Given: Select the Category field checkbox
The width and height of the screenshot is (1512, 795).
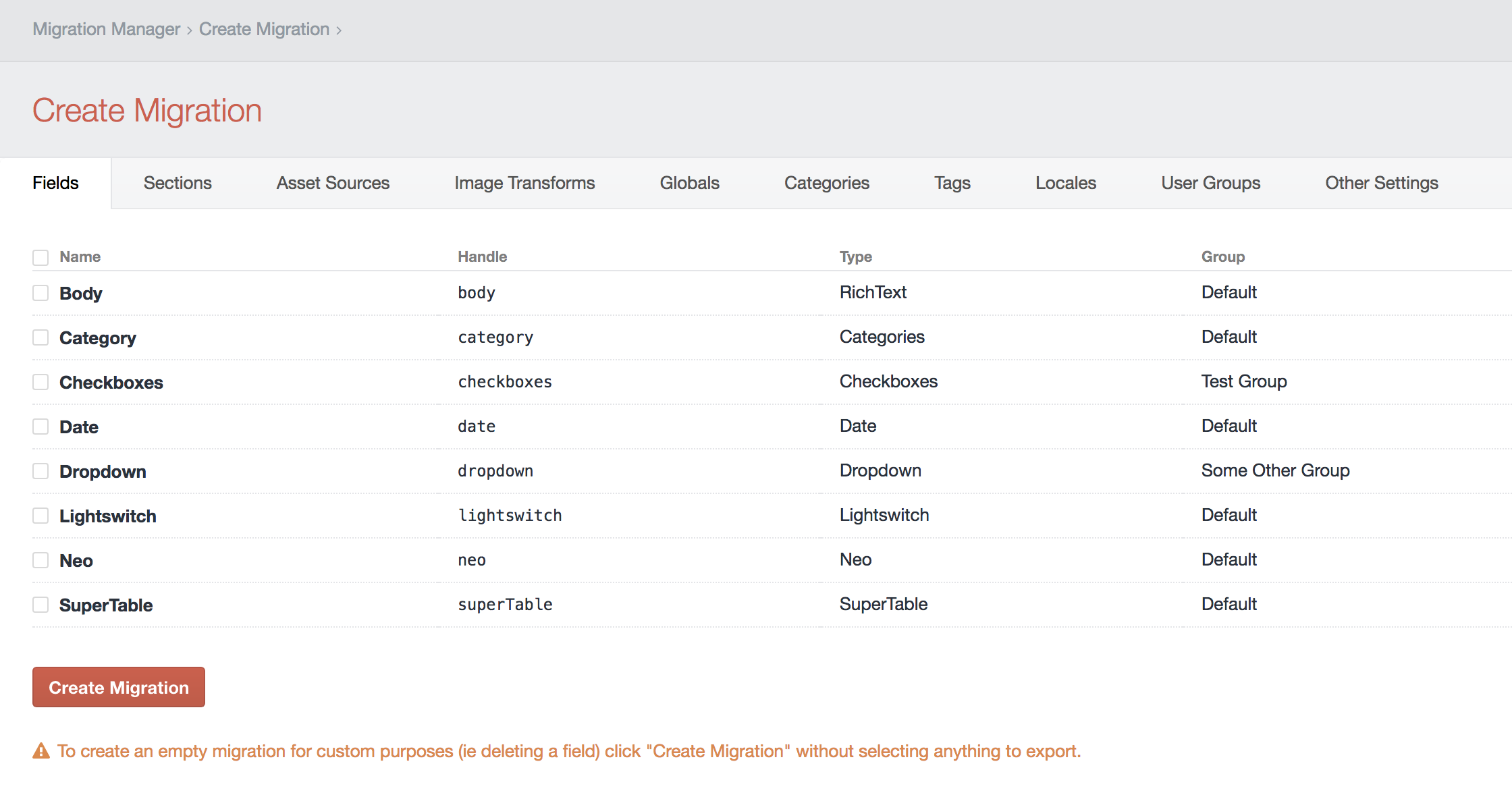Looking at the screenshot, I should coord(40,337).
